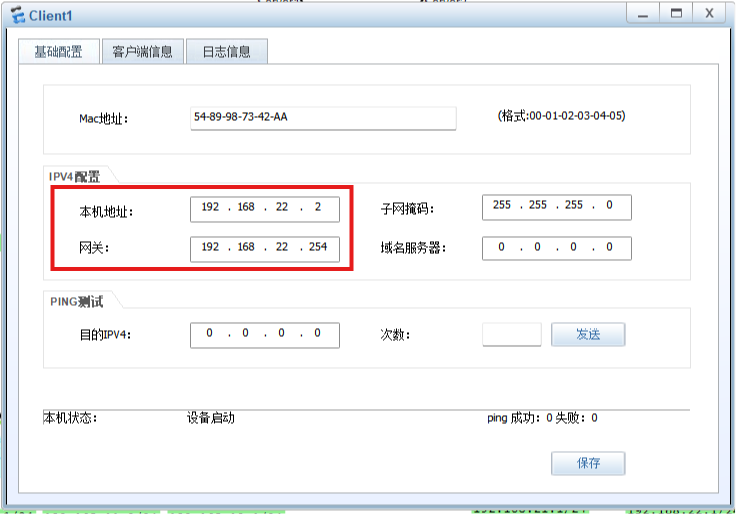The width and height of the screenshot is (736, 514).
Task: Click the 域名服务器 label
Action: pyautogui.click(x=413, y=247)
